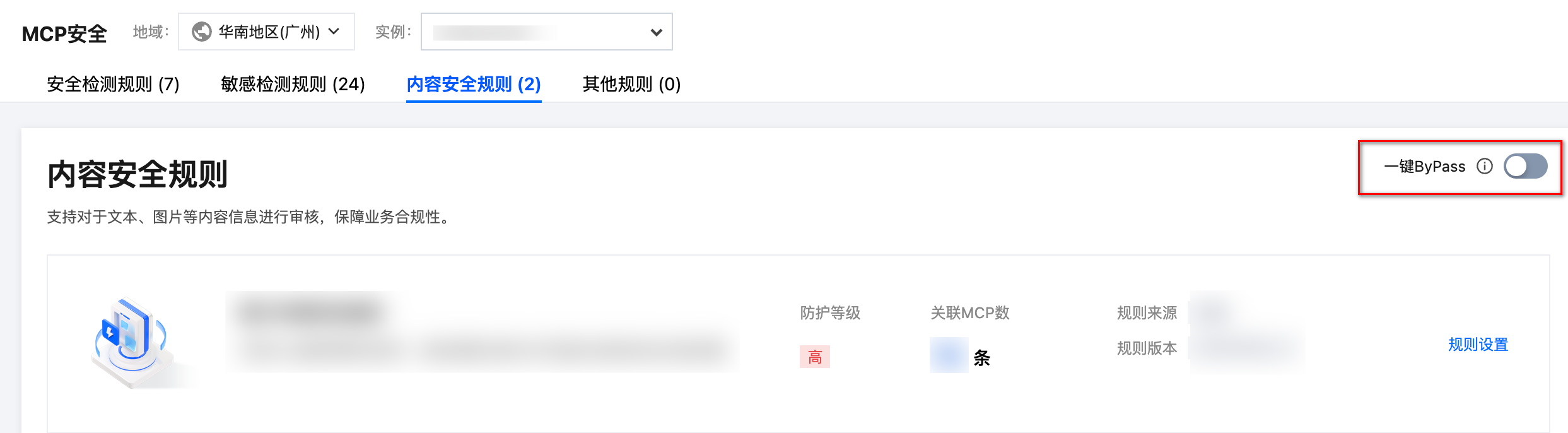1568x433 pixels.
Task: Click the rule card illustration icon
Action: 132,341
